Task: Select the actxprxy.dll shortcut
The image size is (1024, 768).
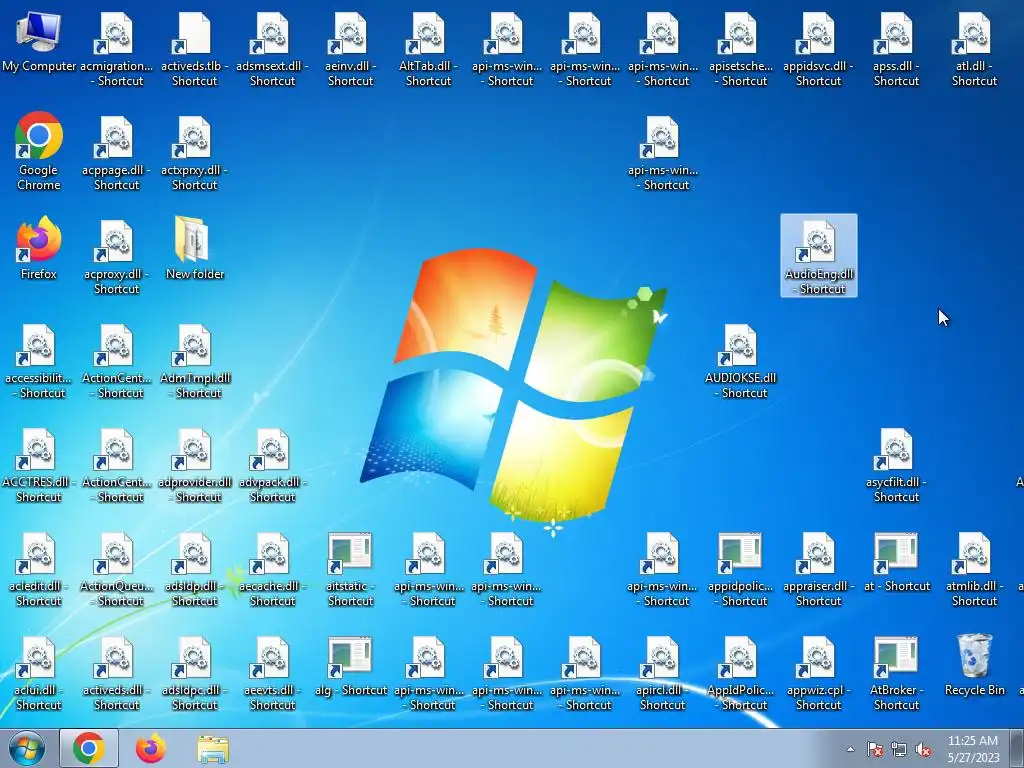Action: (x=194, y=153)
